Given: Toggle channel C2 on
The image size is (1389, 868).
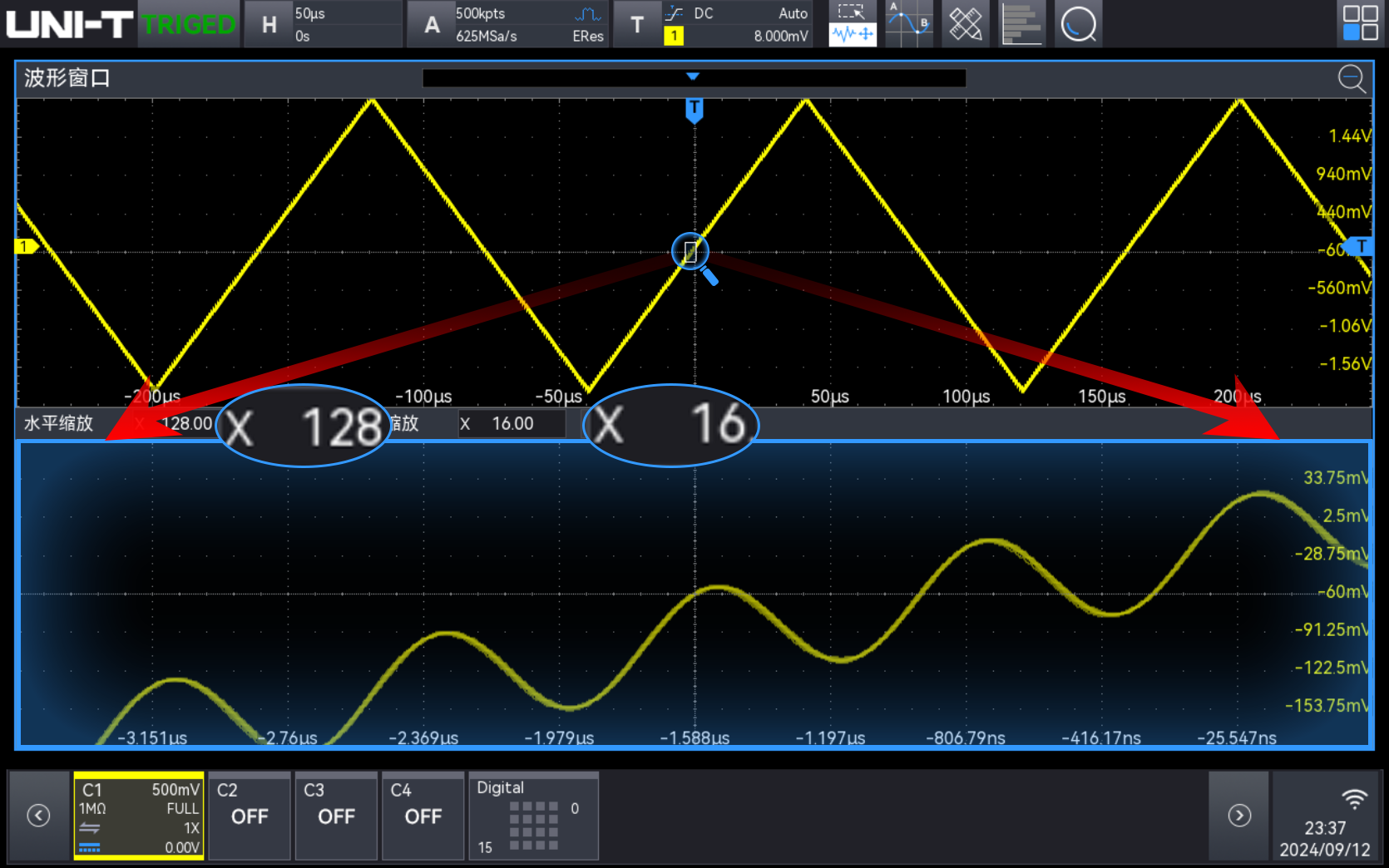Looking at the screenshot, I should tap(250, 816).
